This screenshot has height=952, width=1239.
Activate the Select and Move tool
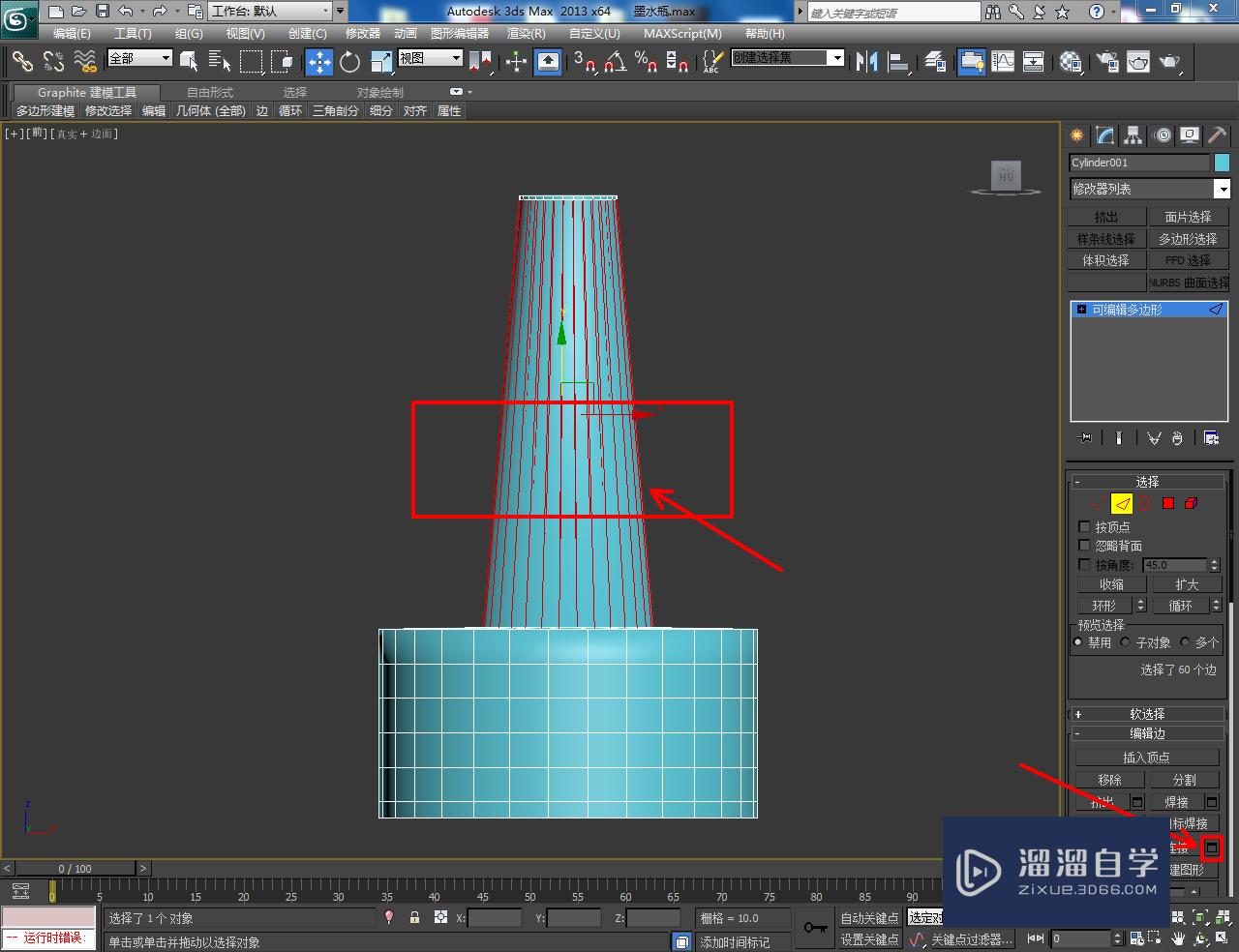click(319, 62)
